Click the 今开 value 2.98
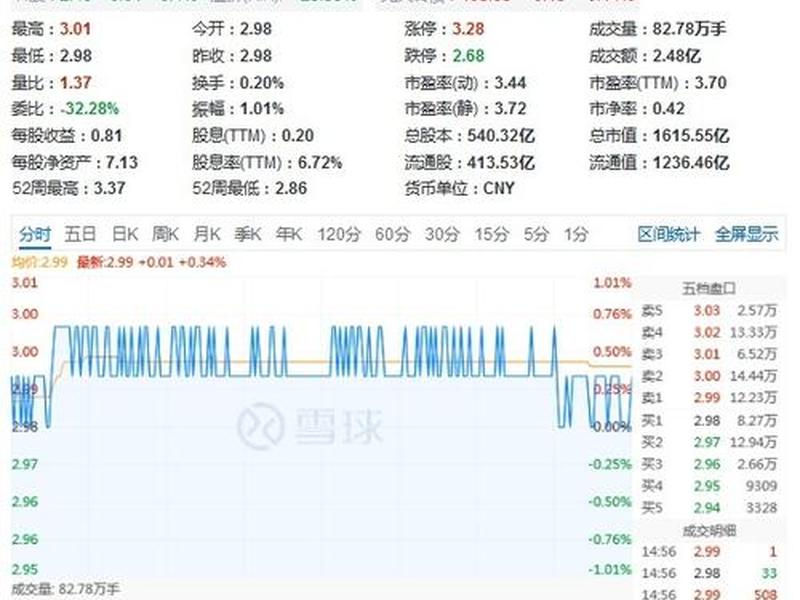Viewport: 800px width, 600px height. 256,29
